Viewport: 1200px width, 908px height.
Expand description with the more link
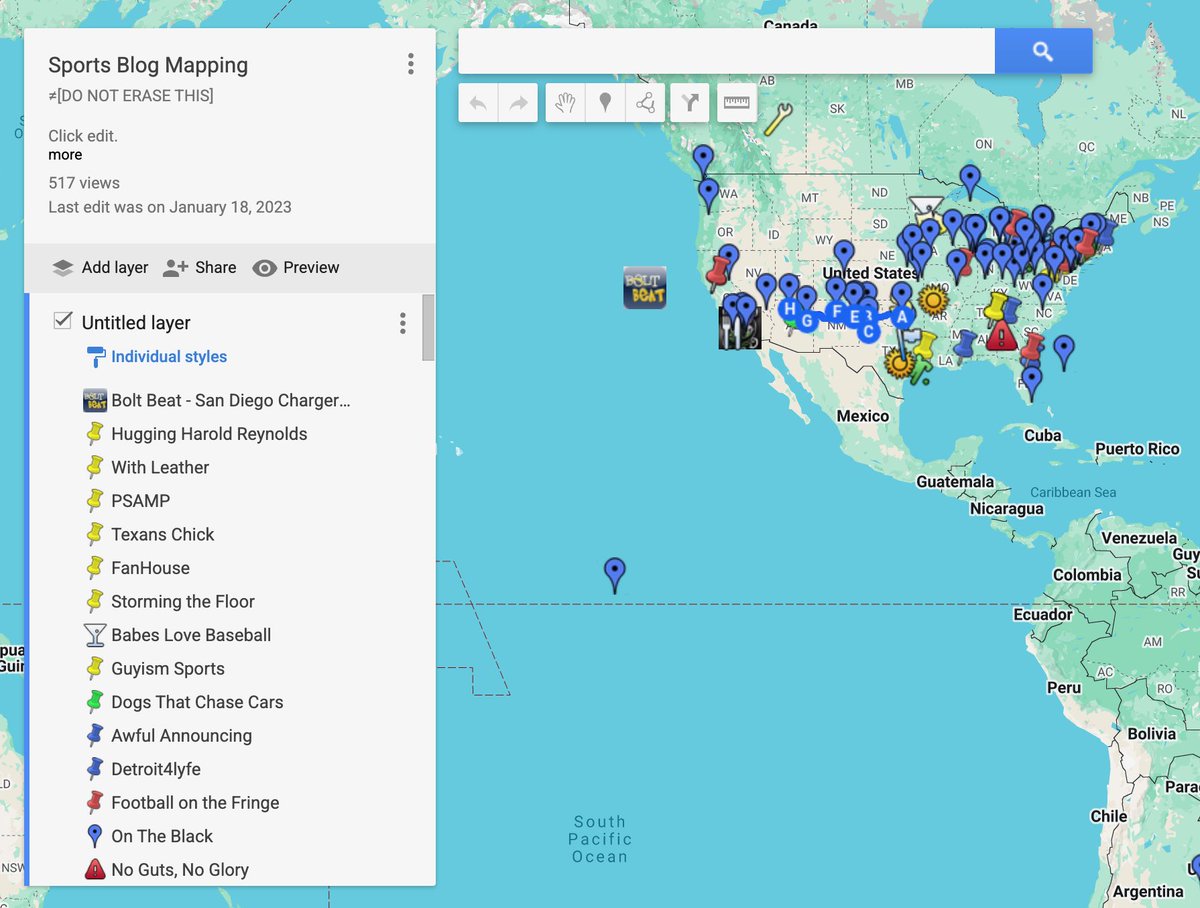pyautogui.click(x=65, y=155)
